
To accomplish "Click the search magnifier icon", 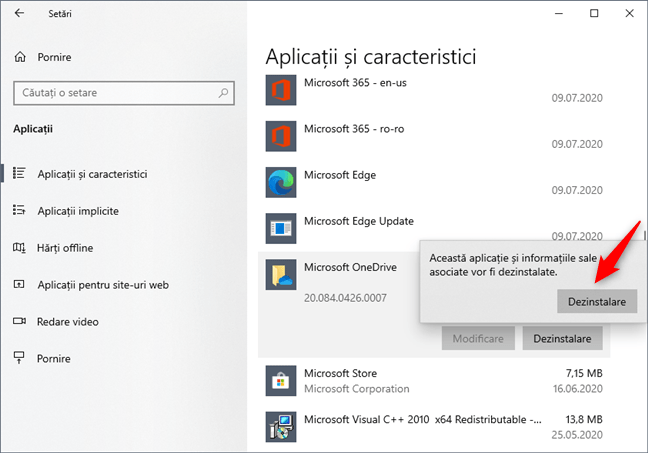I will [x=223, y=93].
